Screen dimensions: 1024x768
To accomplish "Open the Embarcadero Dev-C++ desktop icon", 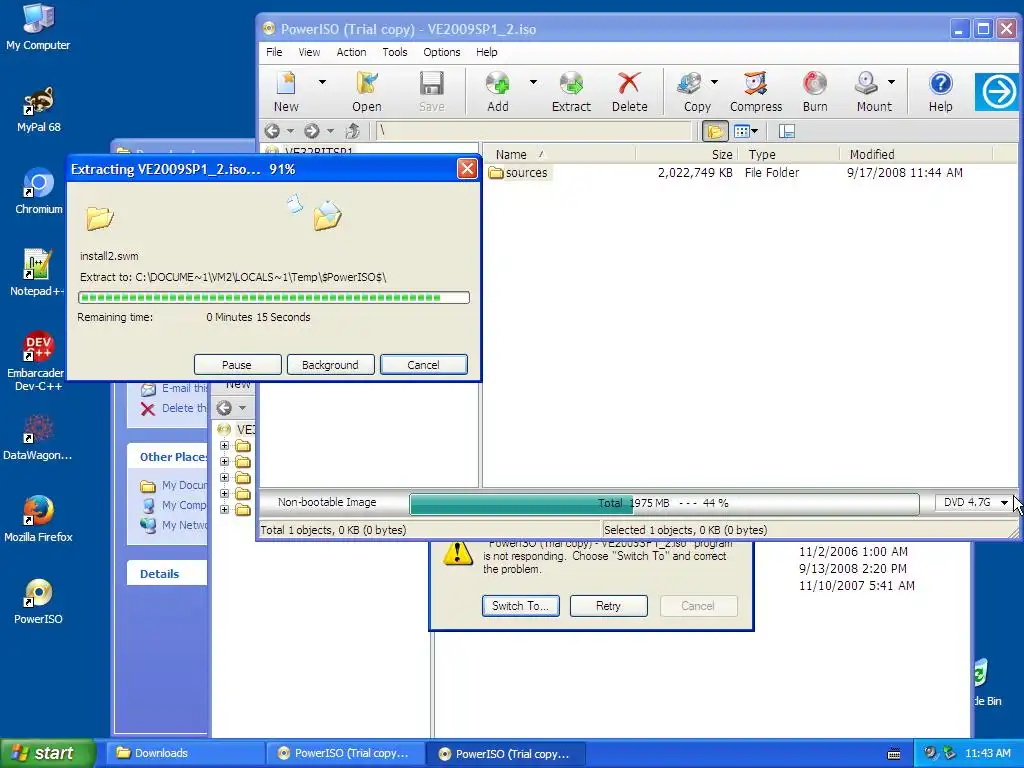I will [x=37, y=361].
